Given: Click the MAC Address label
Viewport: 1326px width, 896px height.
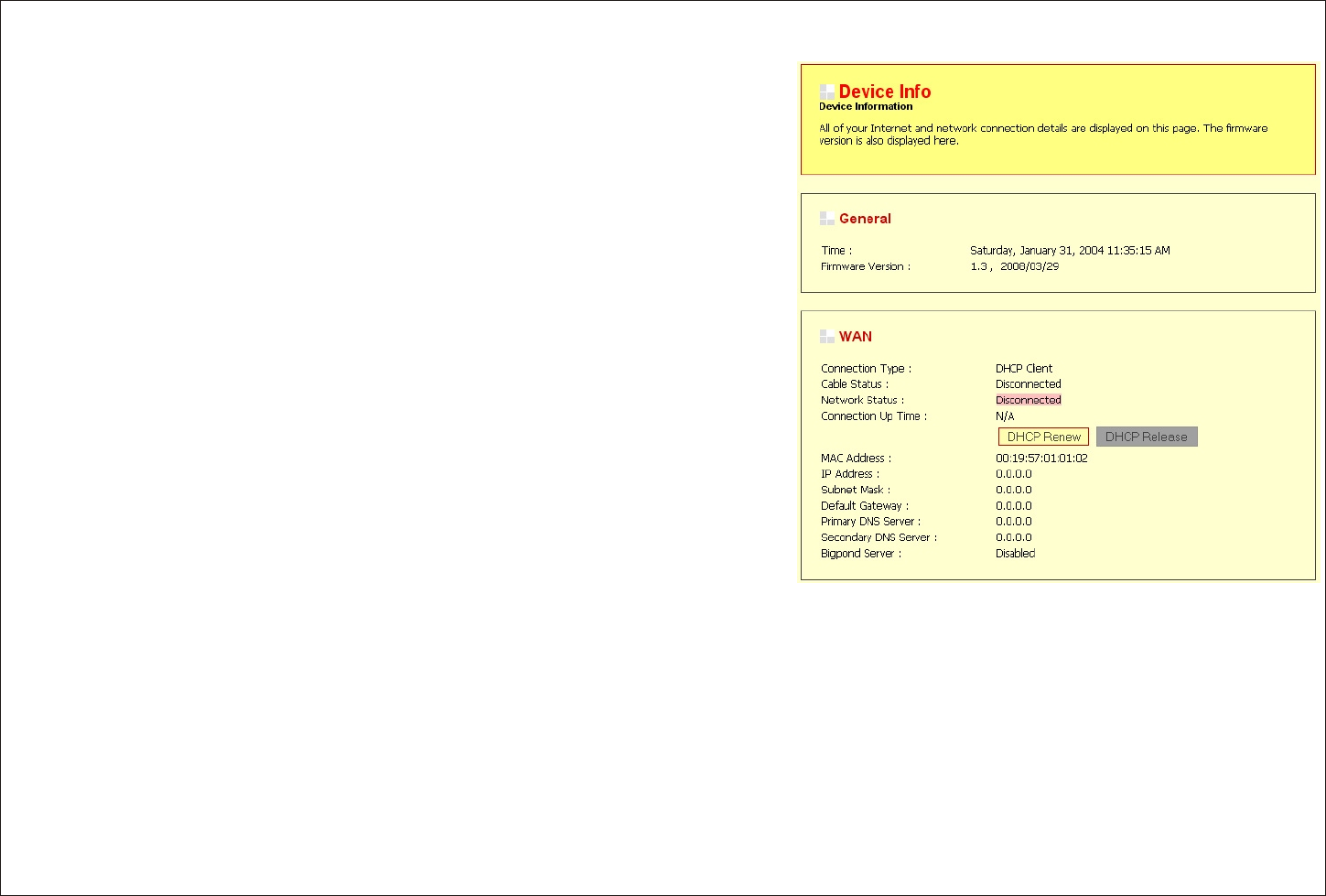Looking at the screenshot, I should pyautogui.click(x=856, y=459).
